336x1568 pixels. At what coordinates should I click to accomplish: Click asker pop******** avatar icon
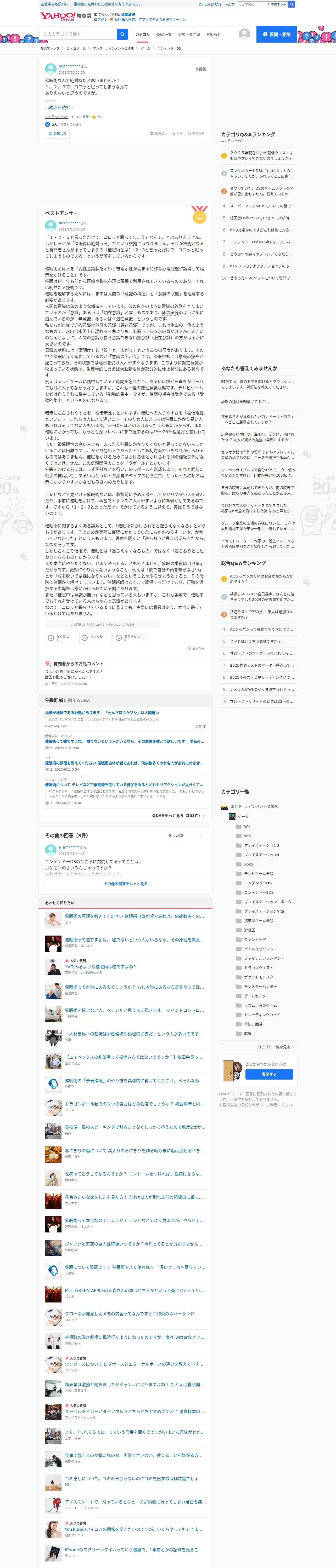pos(51,69)
